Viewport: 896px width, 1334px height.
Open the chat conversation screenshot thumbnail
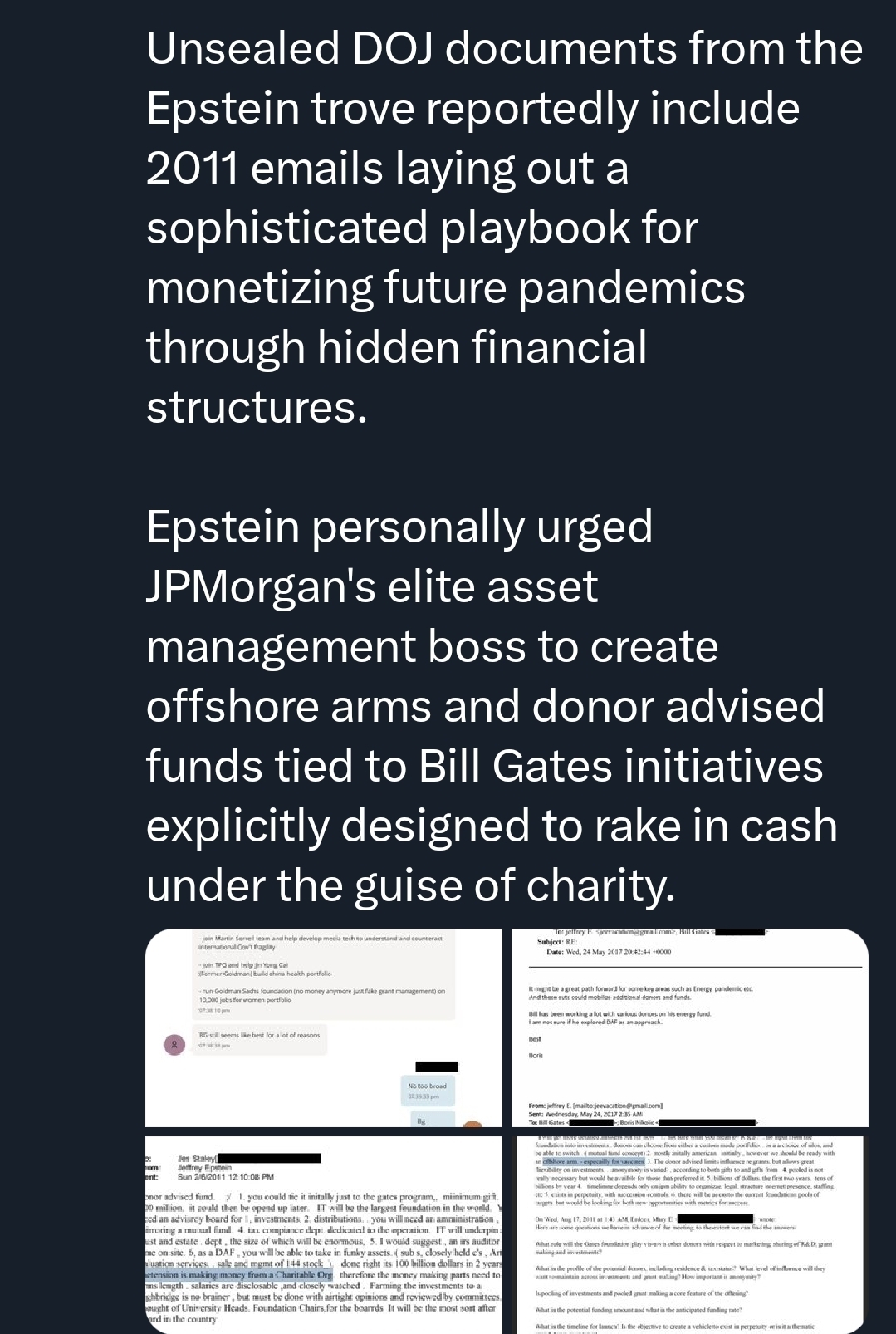(324, 1027)
